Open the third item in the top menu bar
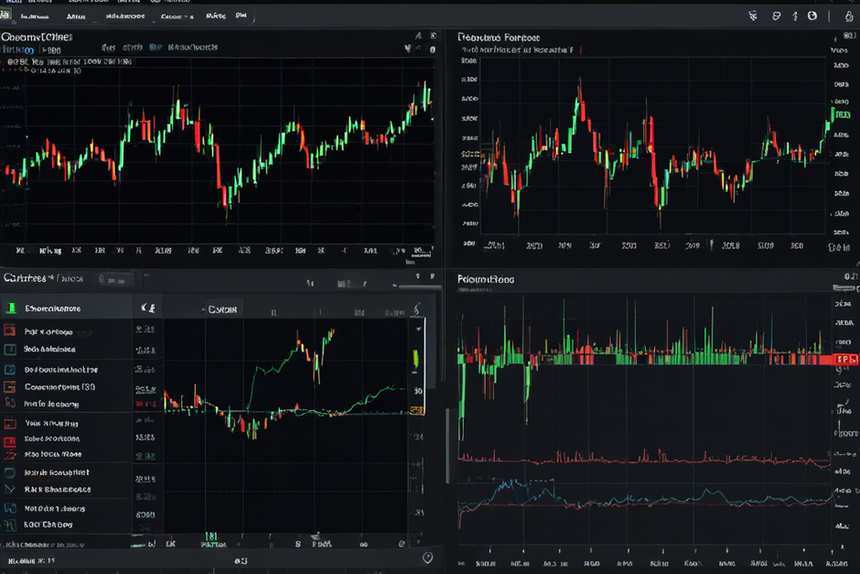The width and height of the screenshot is (860, 574). [125, 16]
